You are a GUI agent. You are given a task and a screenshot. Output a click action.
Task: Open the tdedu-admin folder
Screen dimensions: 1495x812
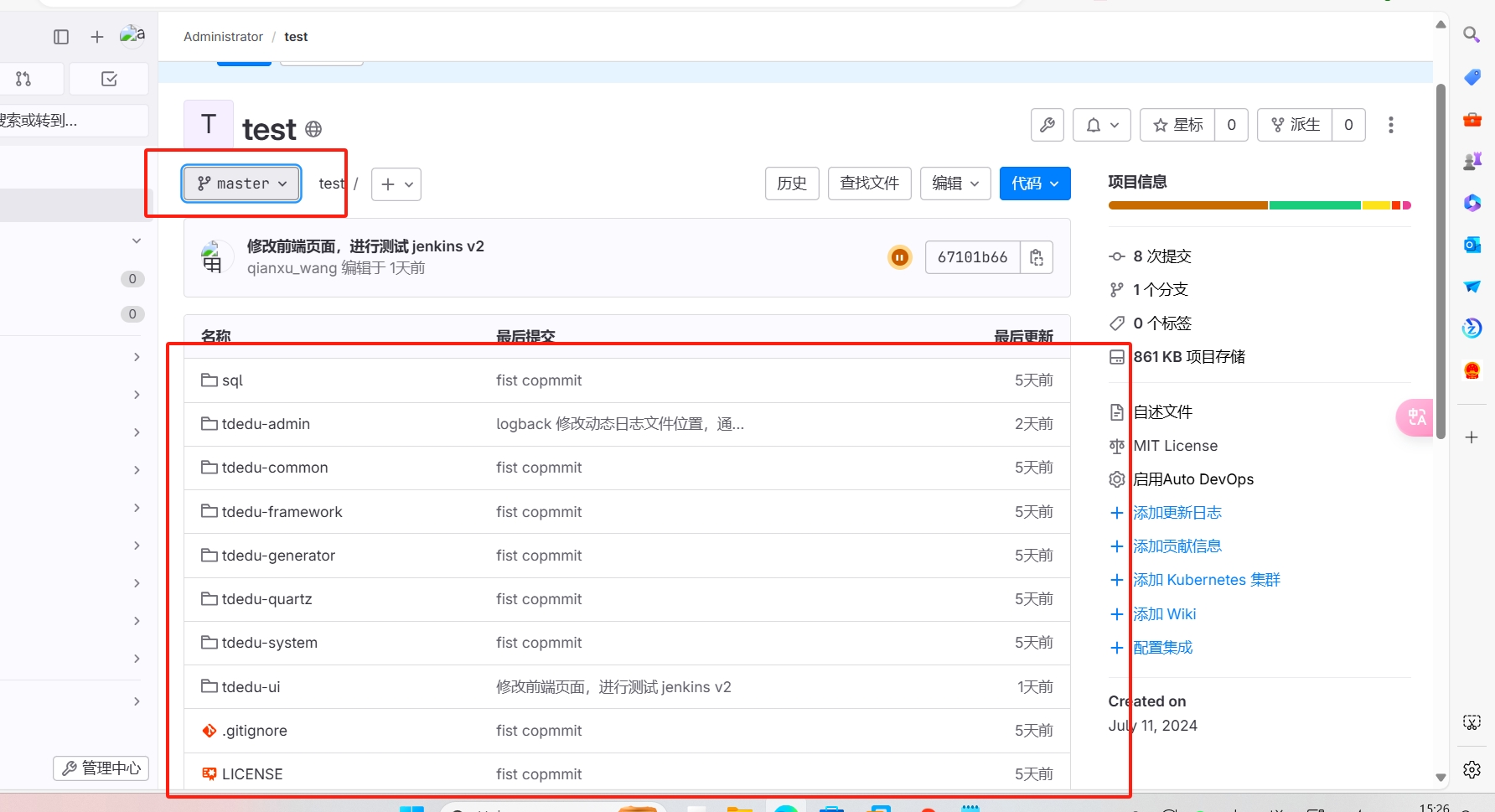point(266,424)
